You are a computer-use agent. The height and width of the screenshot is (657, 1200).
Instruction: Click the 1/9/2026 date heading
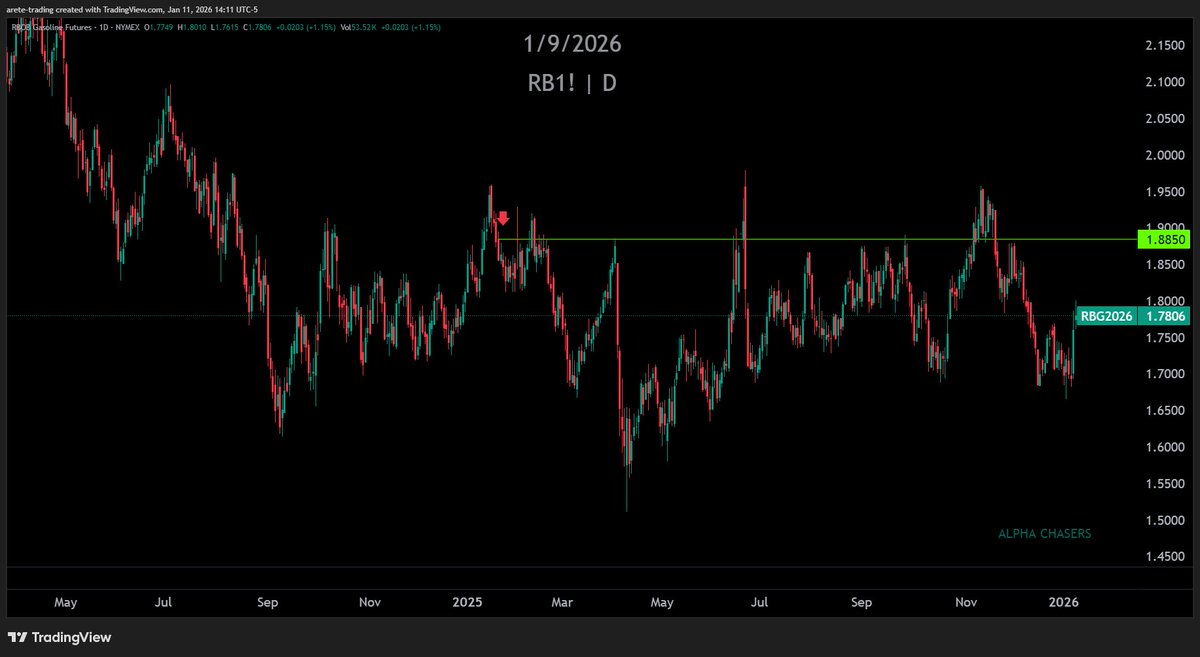click(x=573, y=45)
